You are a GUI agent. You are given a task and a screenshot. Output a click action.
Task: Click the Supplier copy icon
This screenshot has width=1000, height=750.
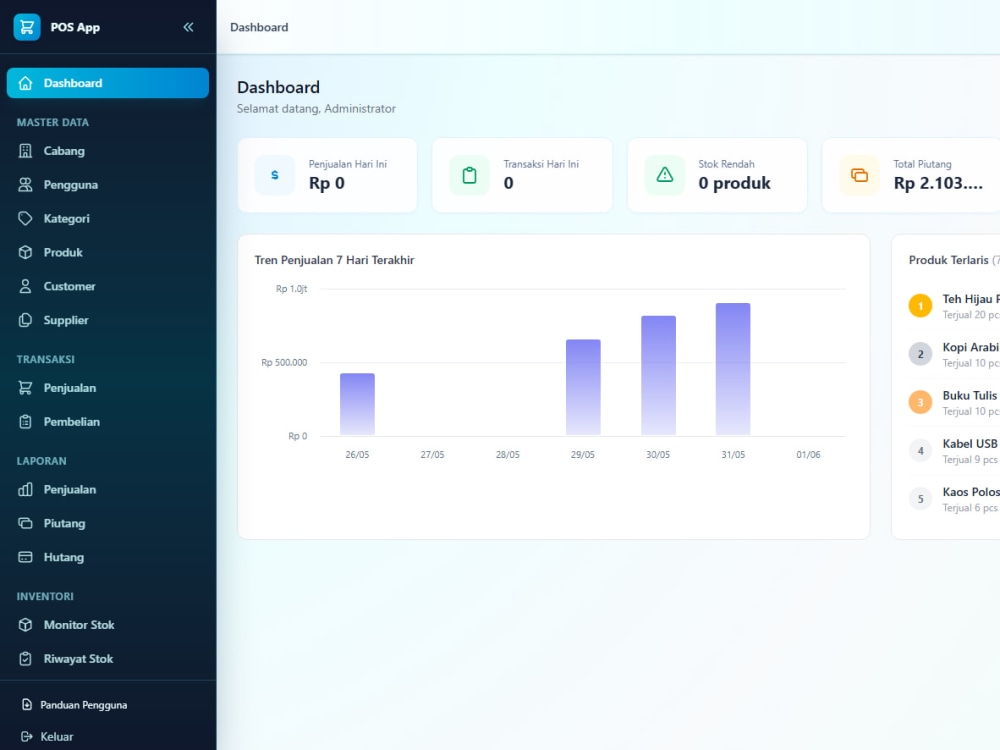point(26,320)
